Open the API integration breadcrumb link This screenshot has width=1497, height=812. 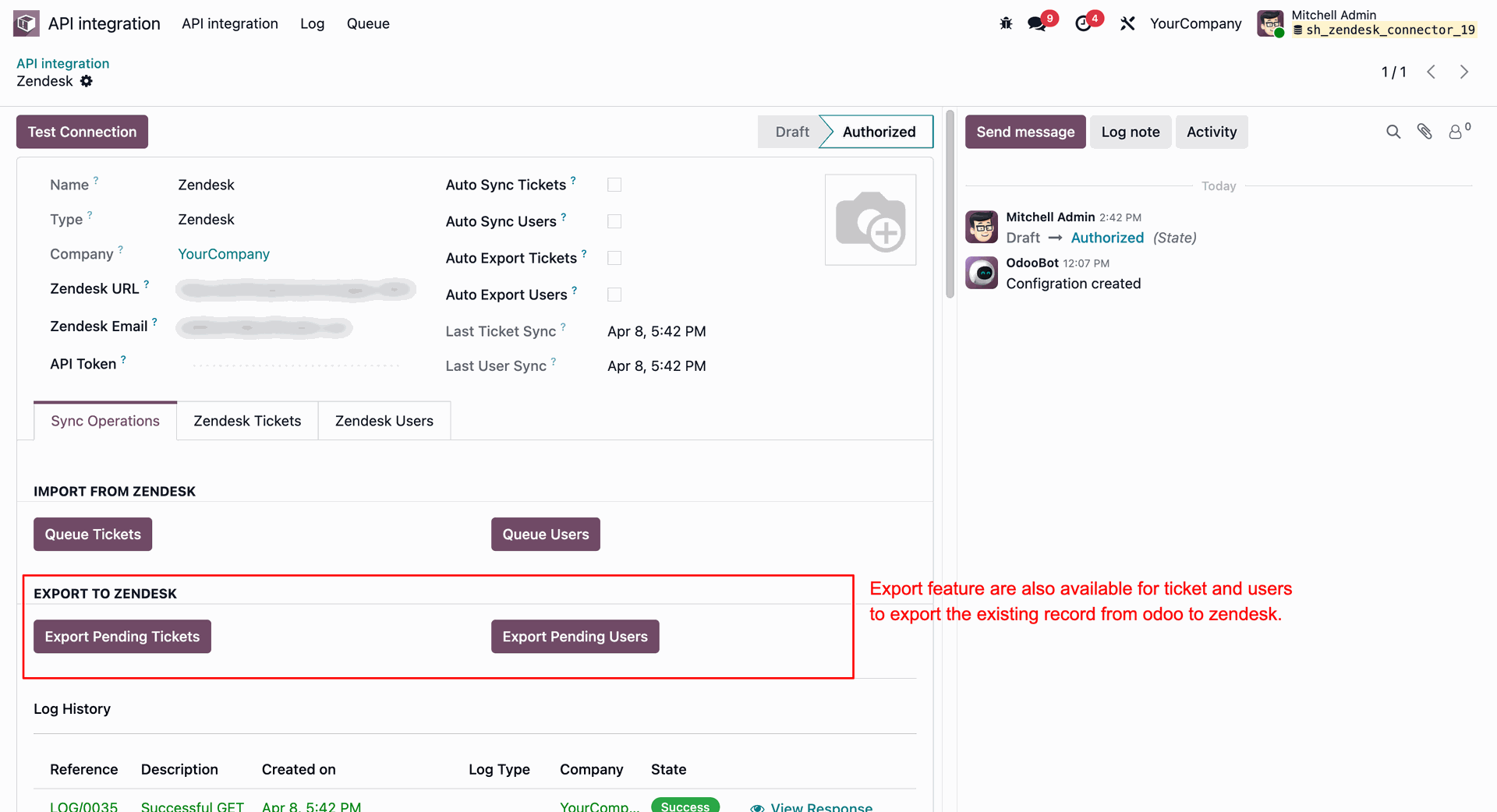coord(63,63)
